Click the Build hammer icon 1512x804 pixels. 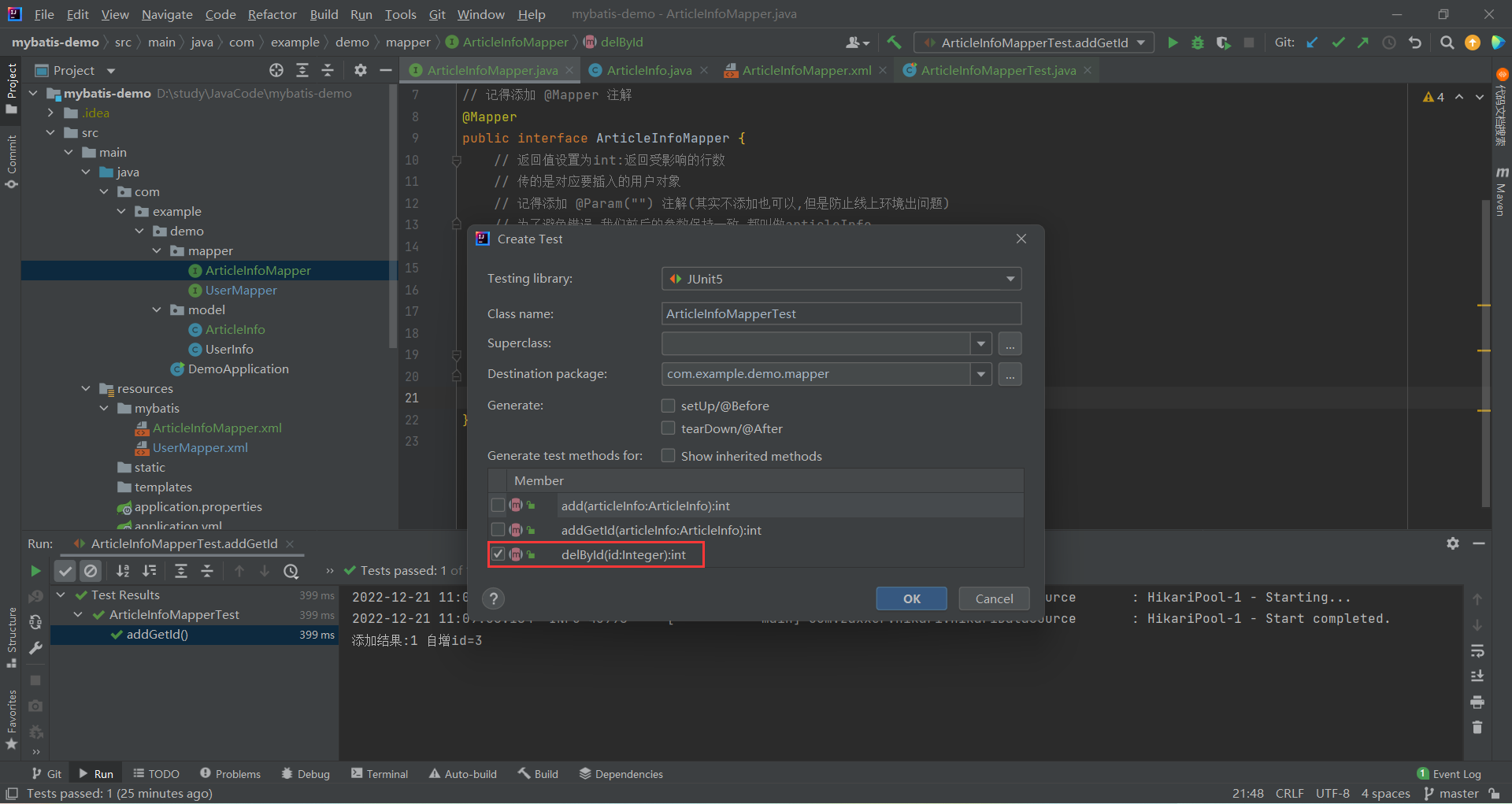coord(894,43)
